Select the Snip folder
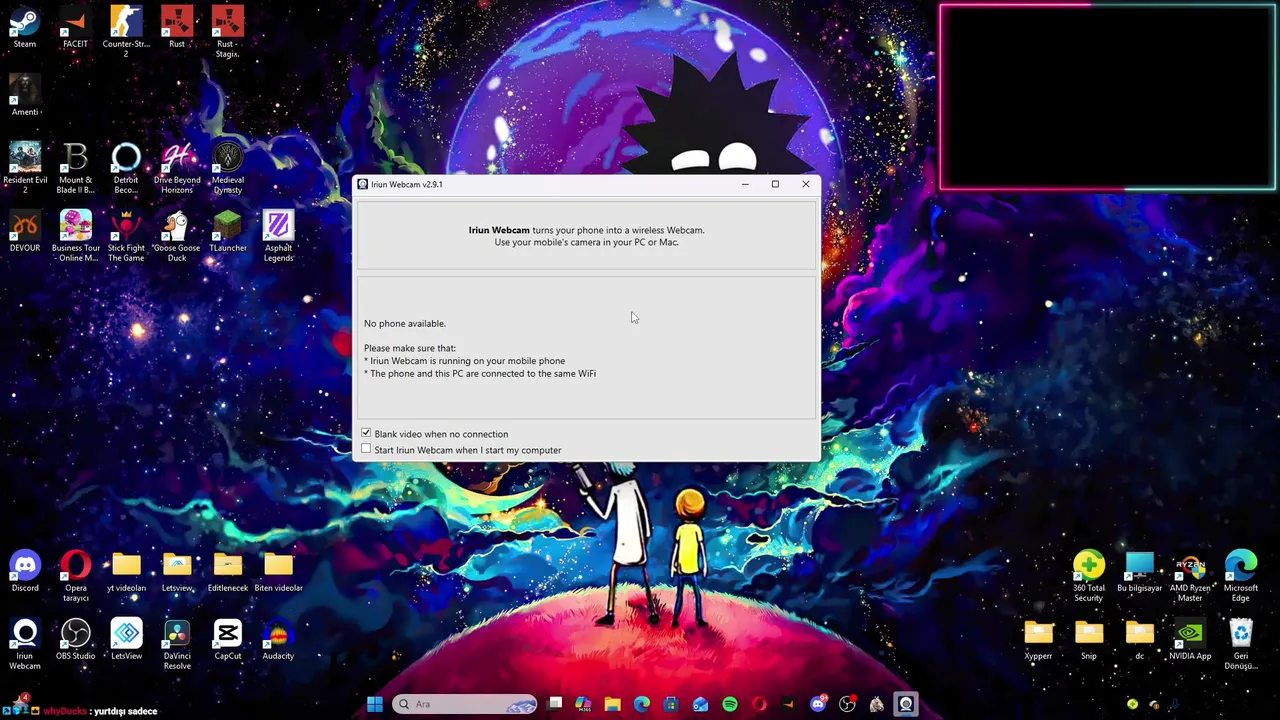Image resolution: width=1280 pixels, height=720 pixels. pyautogui.click(x=1089, y=640)
